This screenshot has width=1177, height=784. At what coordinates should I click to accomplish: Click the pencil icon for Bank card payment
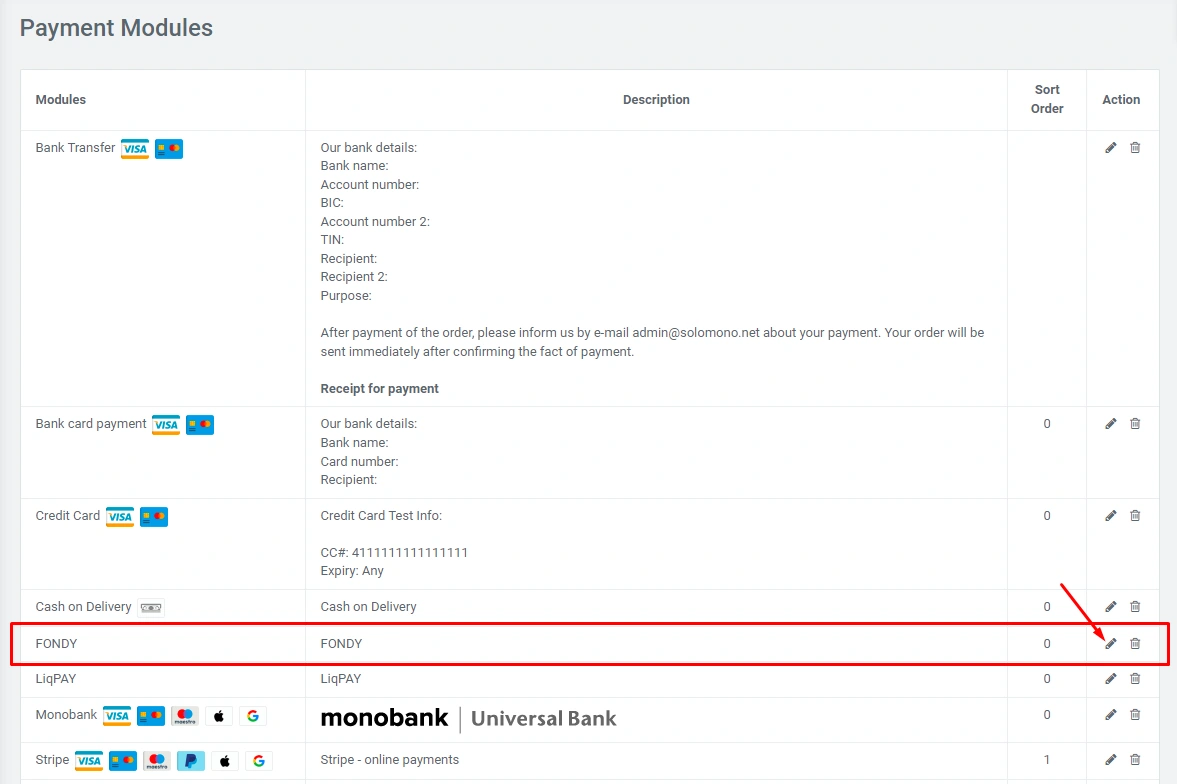click(x=1110, y=424)
